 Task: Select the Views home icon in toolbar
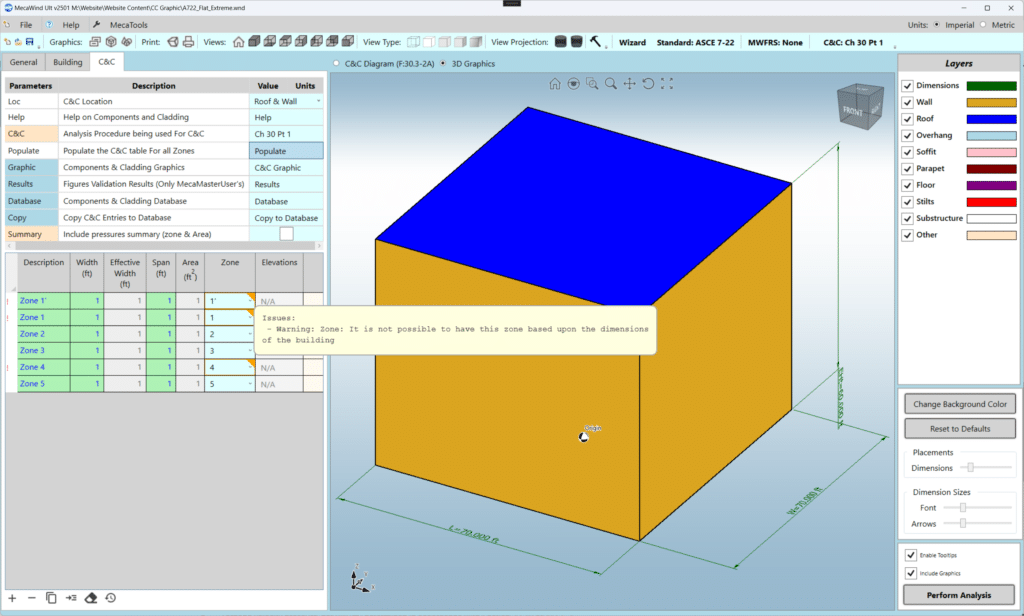click(x=238, y=42)
